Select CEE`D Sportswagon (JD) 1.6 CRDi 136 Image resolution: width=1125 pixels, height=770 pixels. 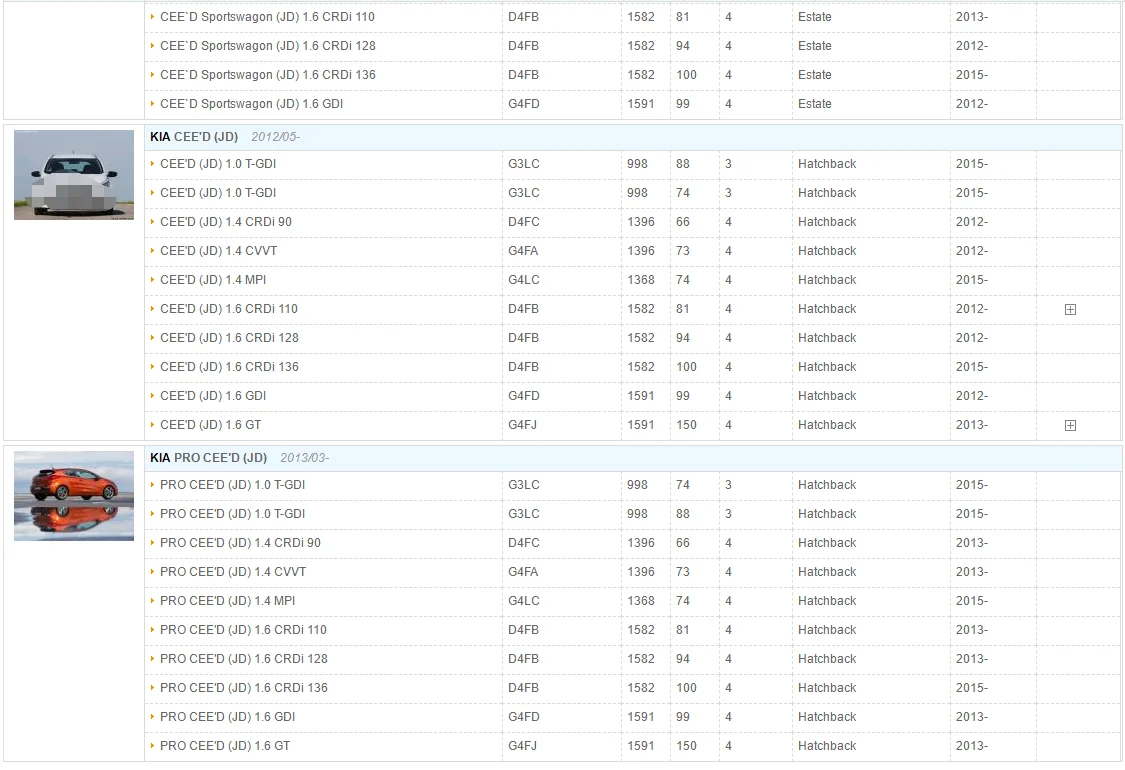tap(268, 75)
